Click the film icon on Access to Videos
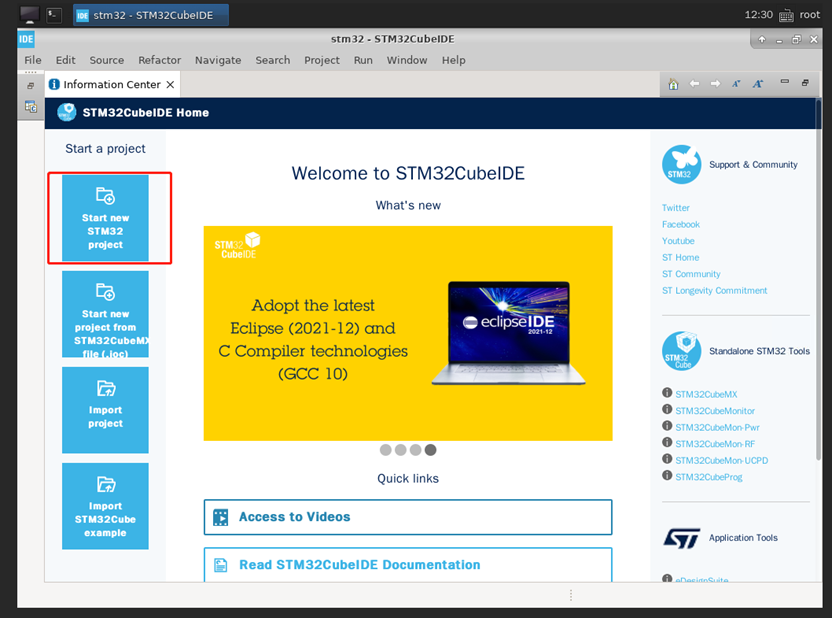Screen dimensions: 832x618 [x=220, y=517]
